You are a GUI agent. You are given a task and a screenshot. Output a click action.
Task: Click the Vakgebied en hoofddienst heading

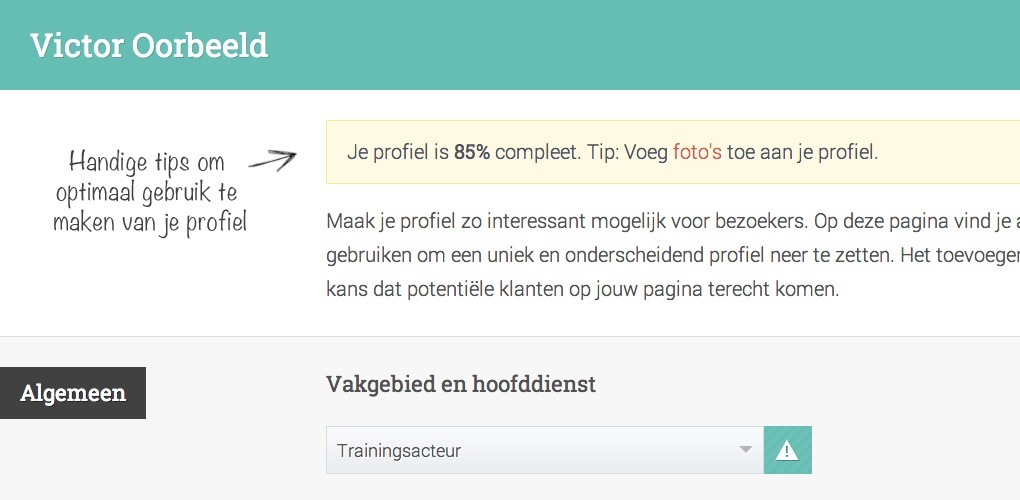pos(461,384)
